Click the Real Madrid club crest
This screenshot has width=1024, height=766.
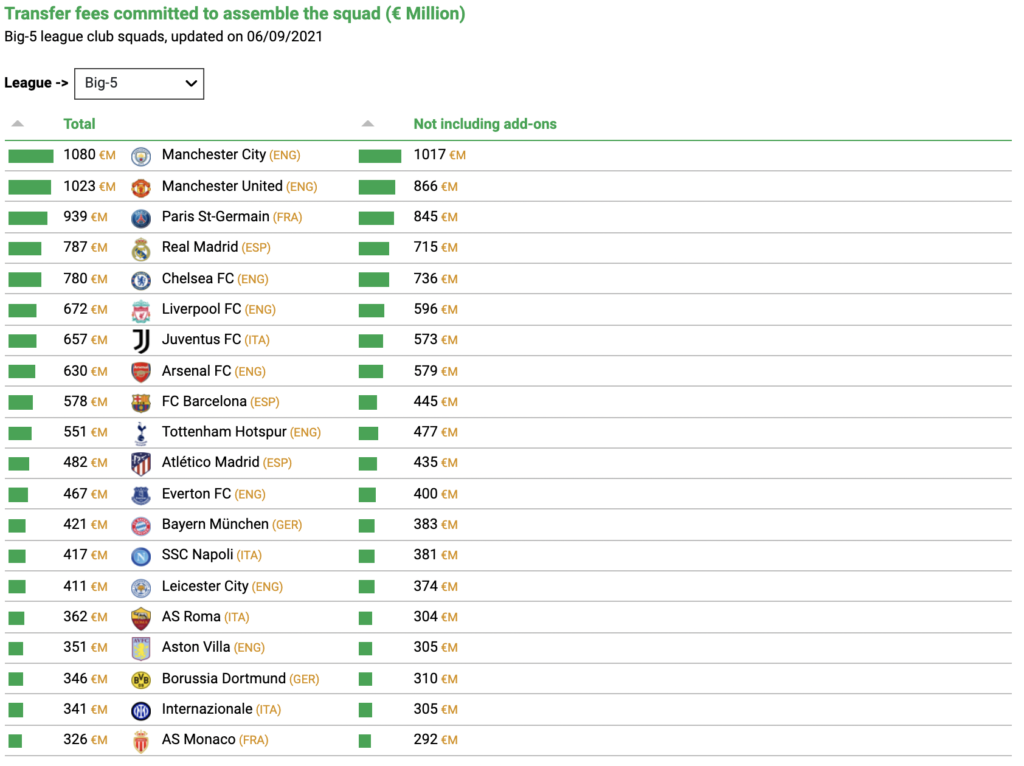click(141, 249)
